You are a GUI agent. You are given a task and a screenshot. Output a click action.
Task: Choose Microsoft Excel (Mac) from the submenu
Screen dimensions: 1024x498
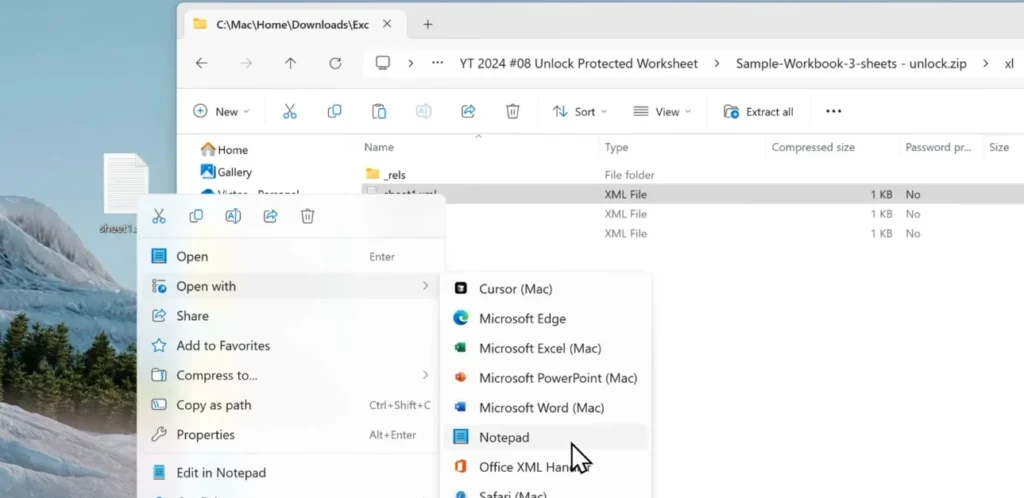(545, 349)
